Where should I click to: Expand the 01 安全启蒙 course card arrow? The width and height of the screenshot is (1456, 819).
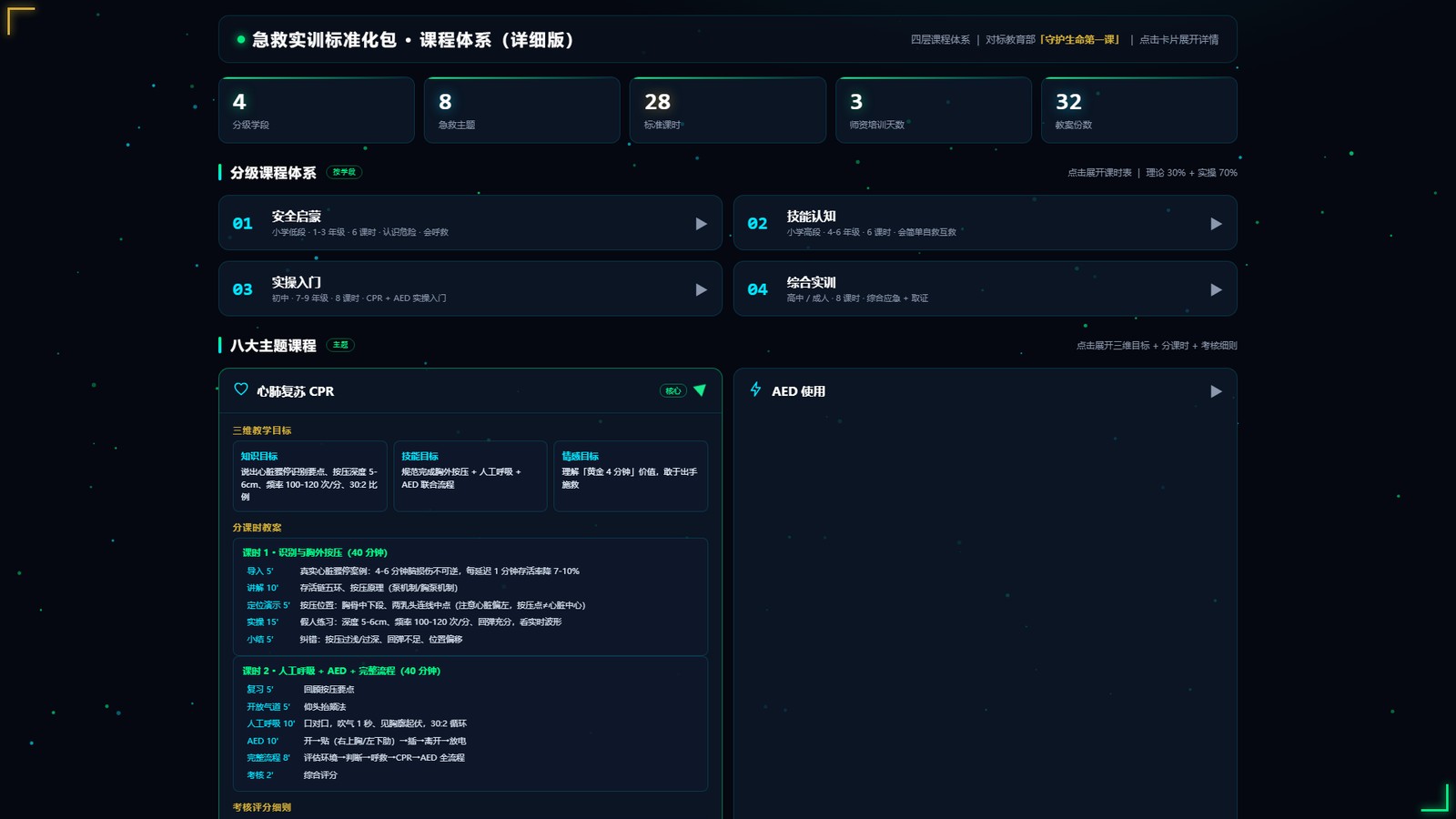click(x=701, y=224)
